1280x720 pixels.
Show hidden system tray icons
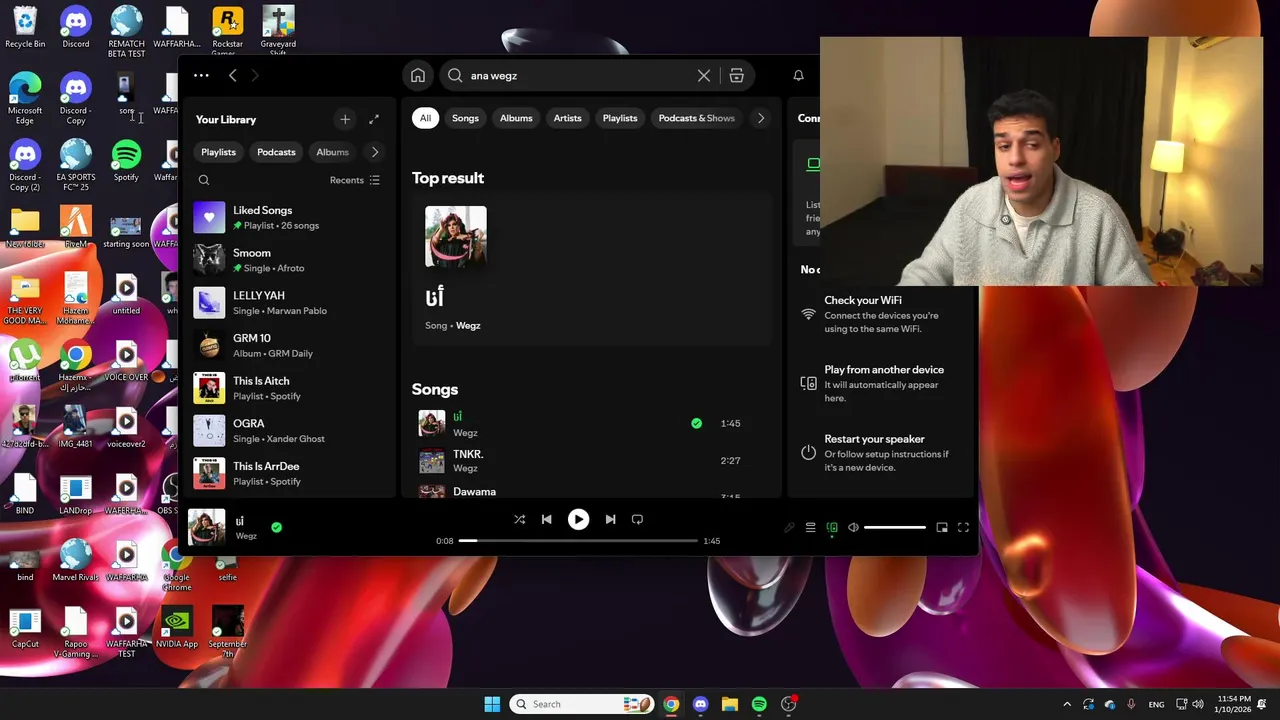pos(1067,704)
